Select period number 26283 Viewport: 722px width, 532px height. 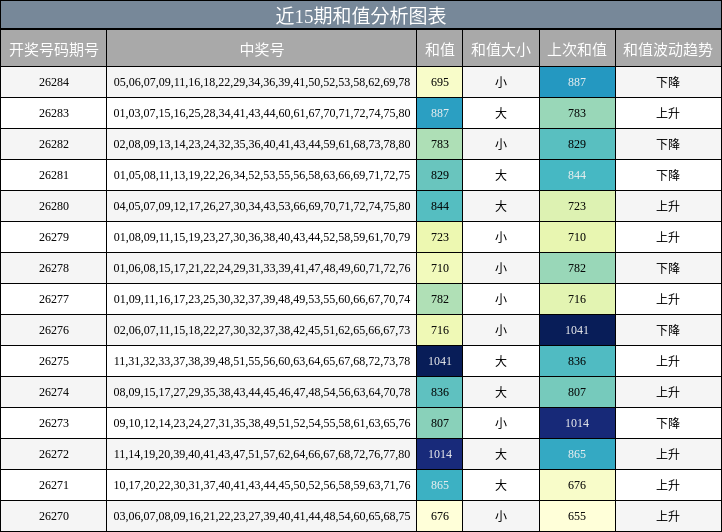54,113
